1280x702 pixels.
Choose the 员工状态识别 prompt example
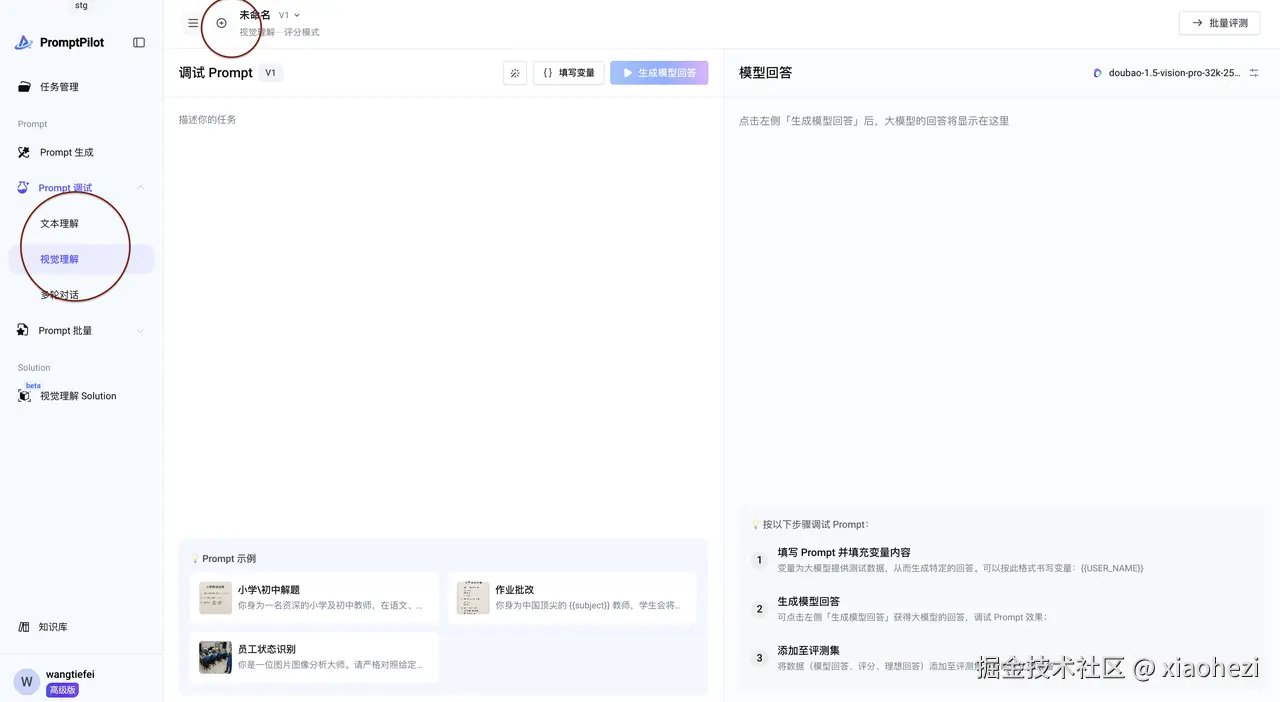314,657
